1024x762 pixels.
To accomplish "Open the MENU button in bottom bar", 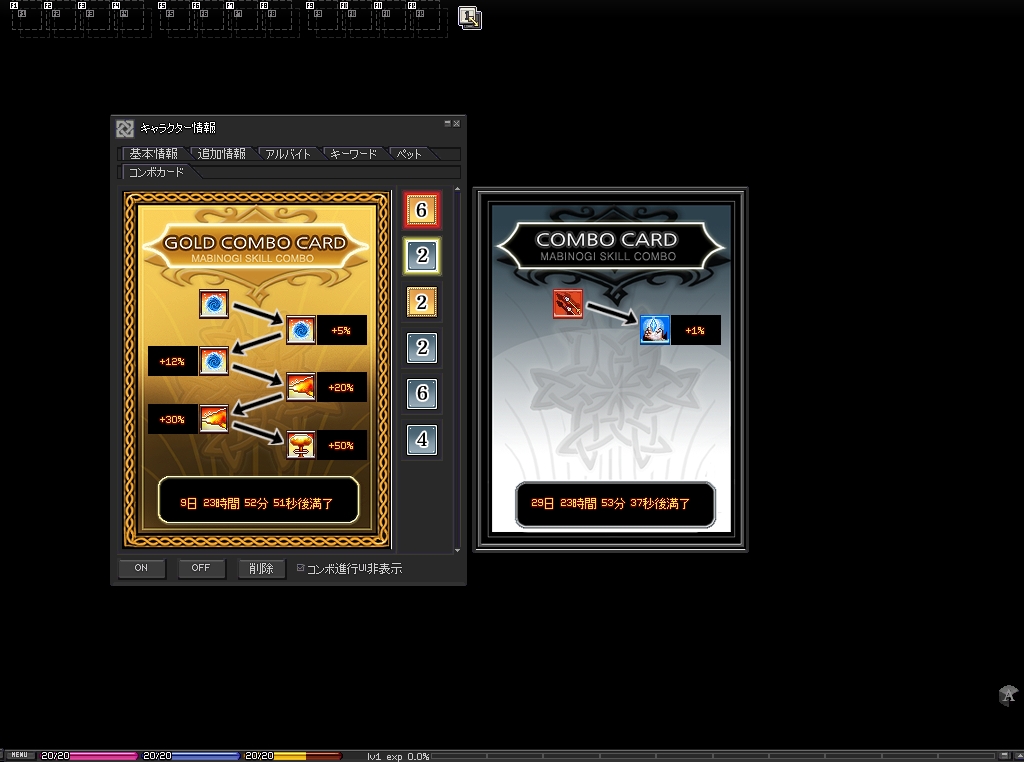I will [x=20, y=755].
